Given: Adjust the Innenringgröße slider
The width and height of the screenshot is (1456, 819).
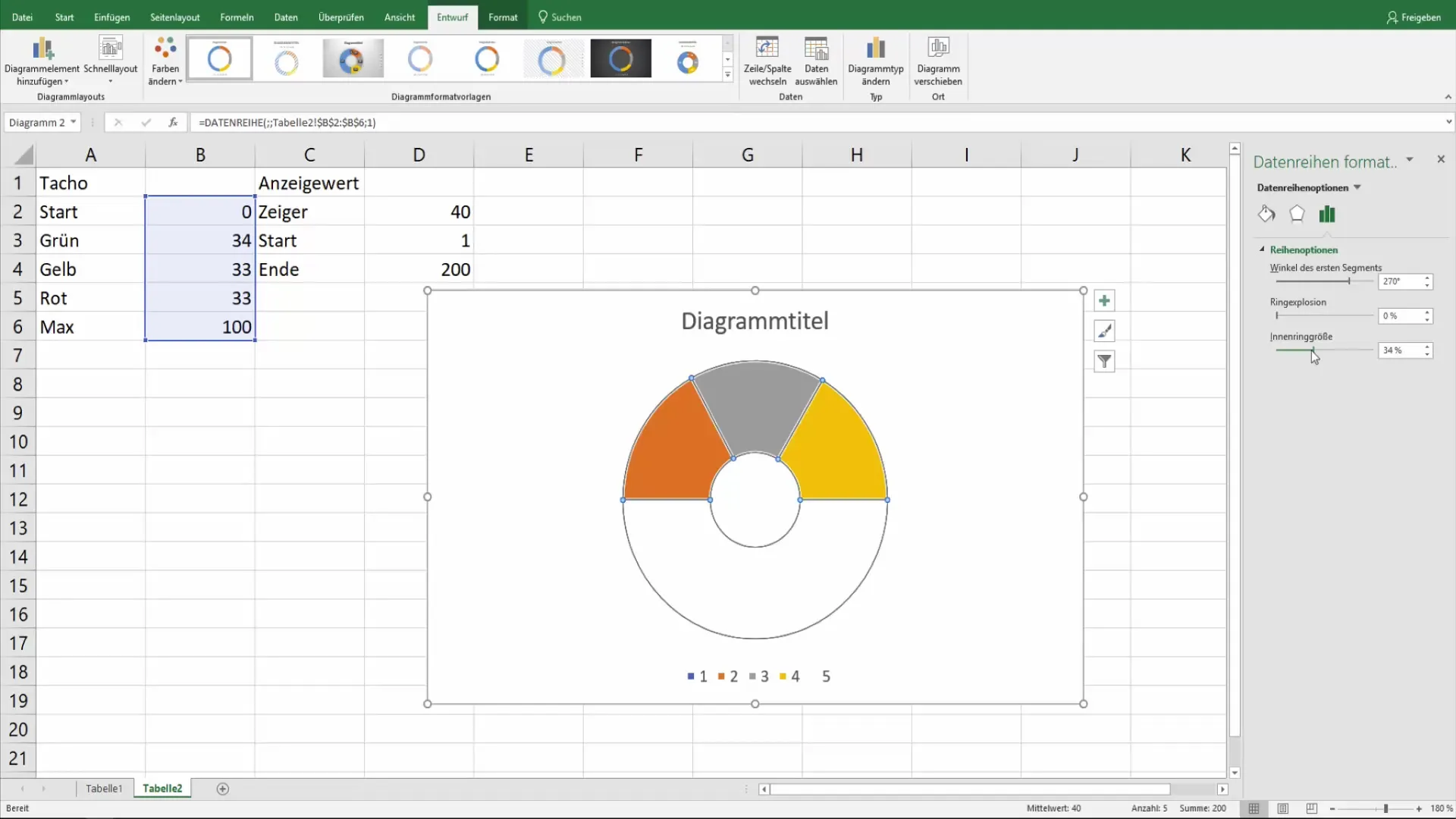Looking at the screenshot, I should pos(1313,350).
